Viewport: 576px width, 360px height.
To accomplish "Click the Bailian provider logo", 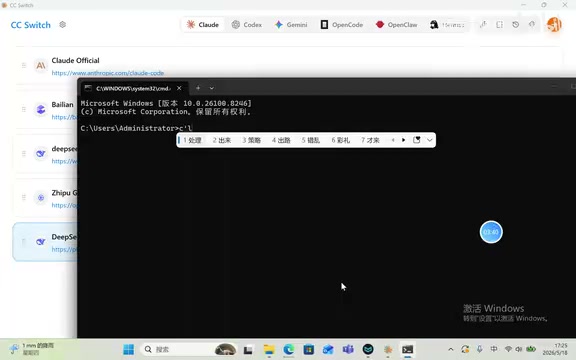I will 41,109.
